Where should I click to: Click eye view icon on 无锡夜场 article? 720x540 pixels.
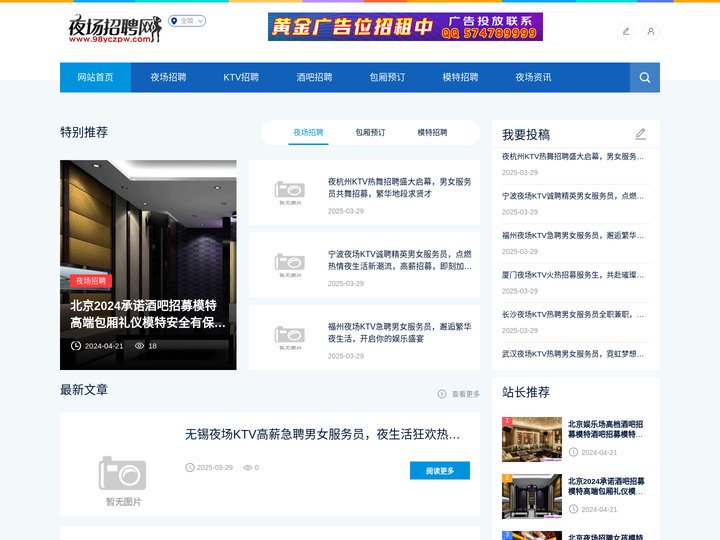pyautogui.click(x=248, y=467)
